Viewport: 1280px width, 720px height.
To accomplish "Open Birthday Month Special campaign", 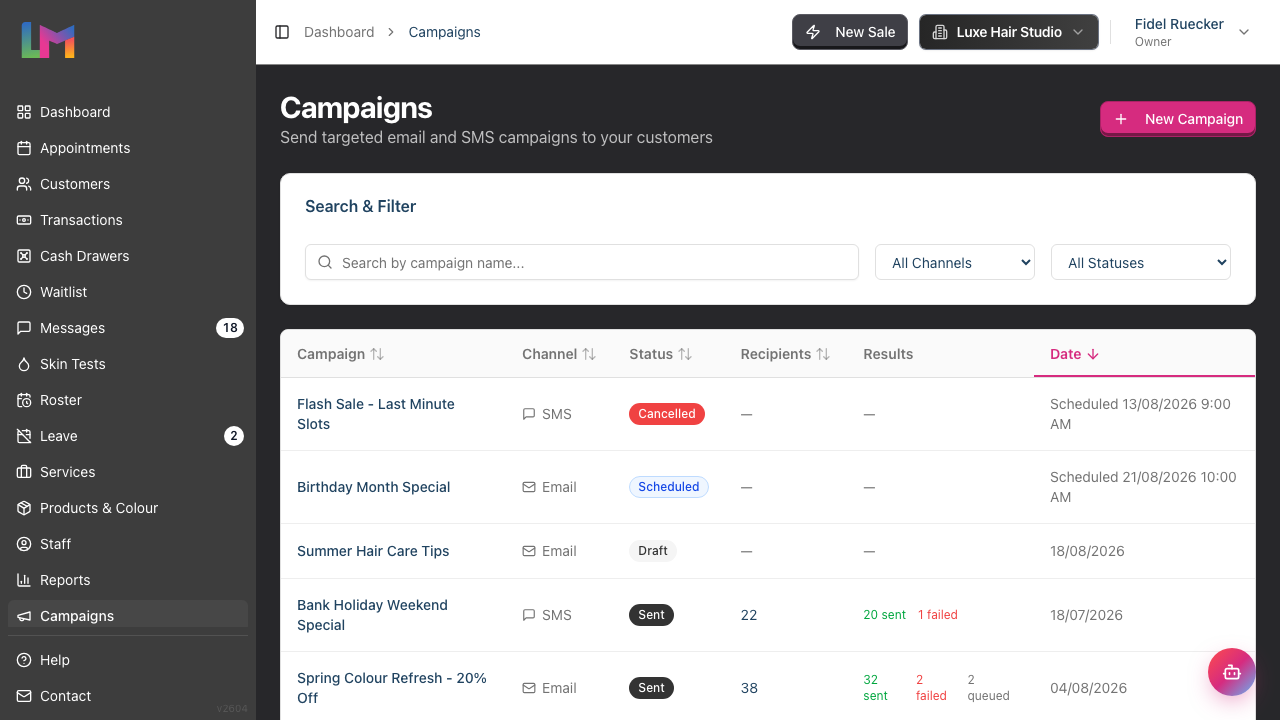I will [373, 487].
